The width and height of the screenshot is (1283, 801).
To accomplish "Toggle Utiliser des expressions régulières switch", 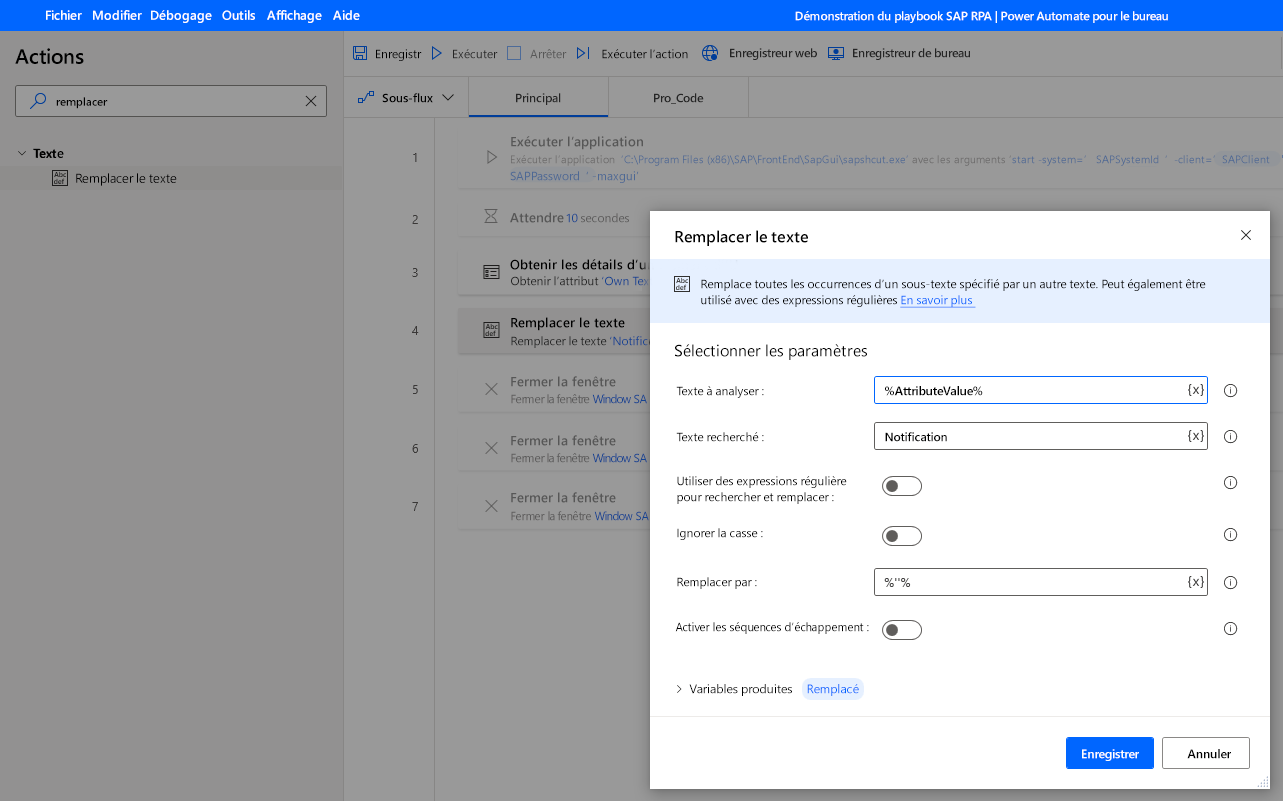I will [x=901, y=486].
